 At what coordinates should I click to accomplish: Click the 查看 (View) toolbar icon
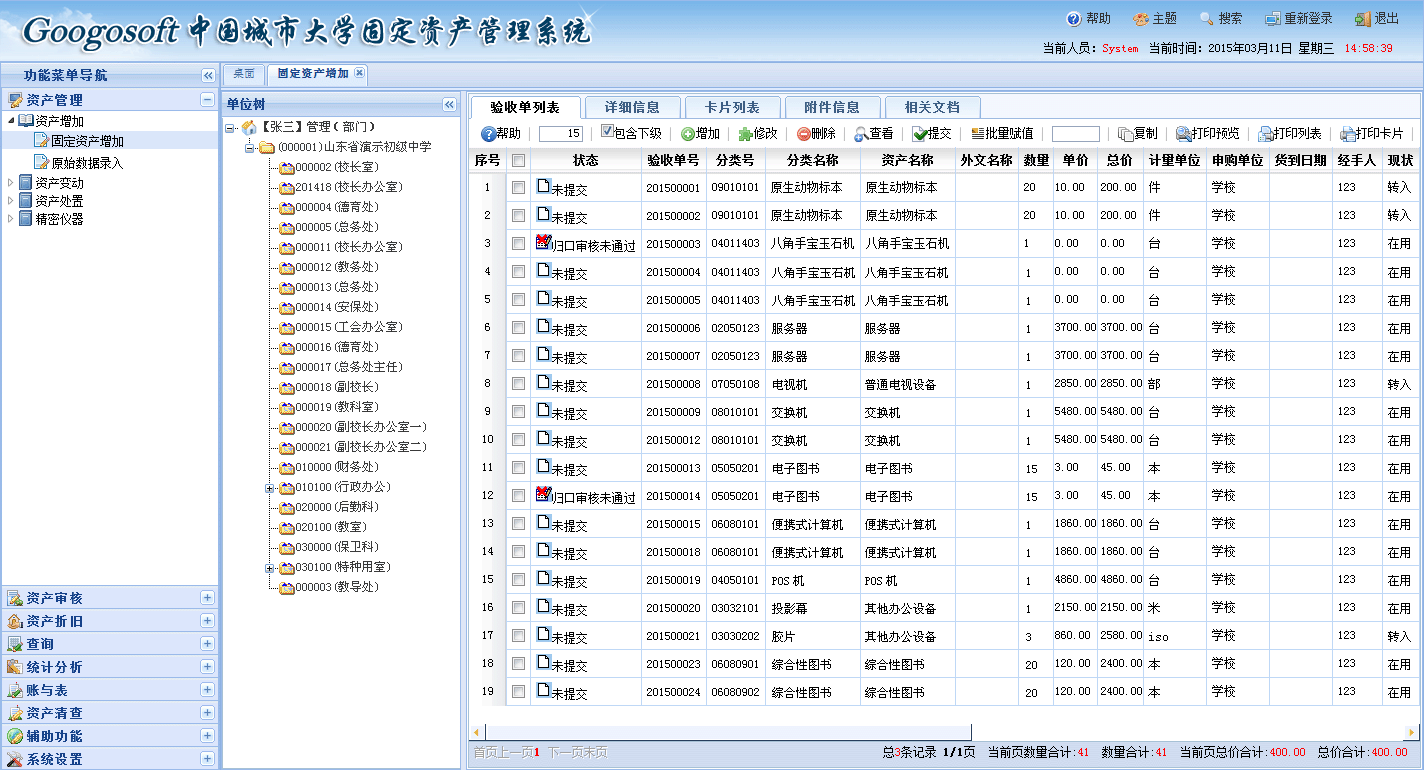pyautogui.click(x=861, y=134)
